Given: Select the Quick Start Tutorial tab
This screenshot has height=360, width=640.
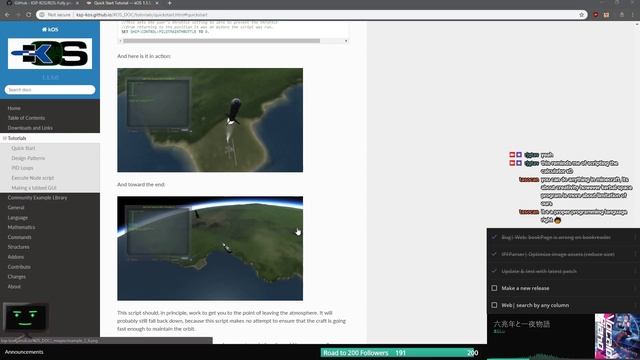Looking at the screenshot, I should (122, 3).
